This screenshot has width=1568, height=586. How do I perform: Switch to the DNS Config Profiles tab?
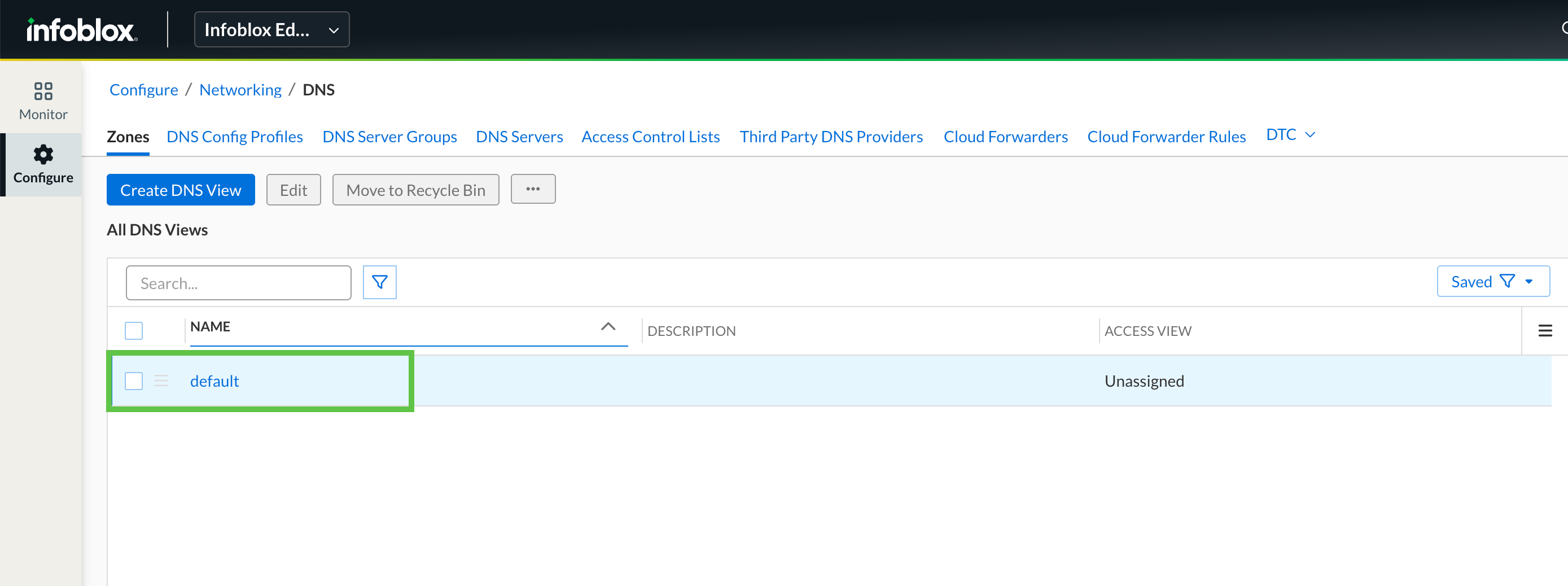click(234, 137)
